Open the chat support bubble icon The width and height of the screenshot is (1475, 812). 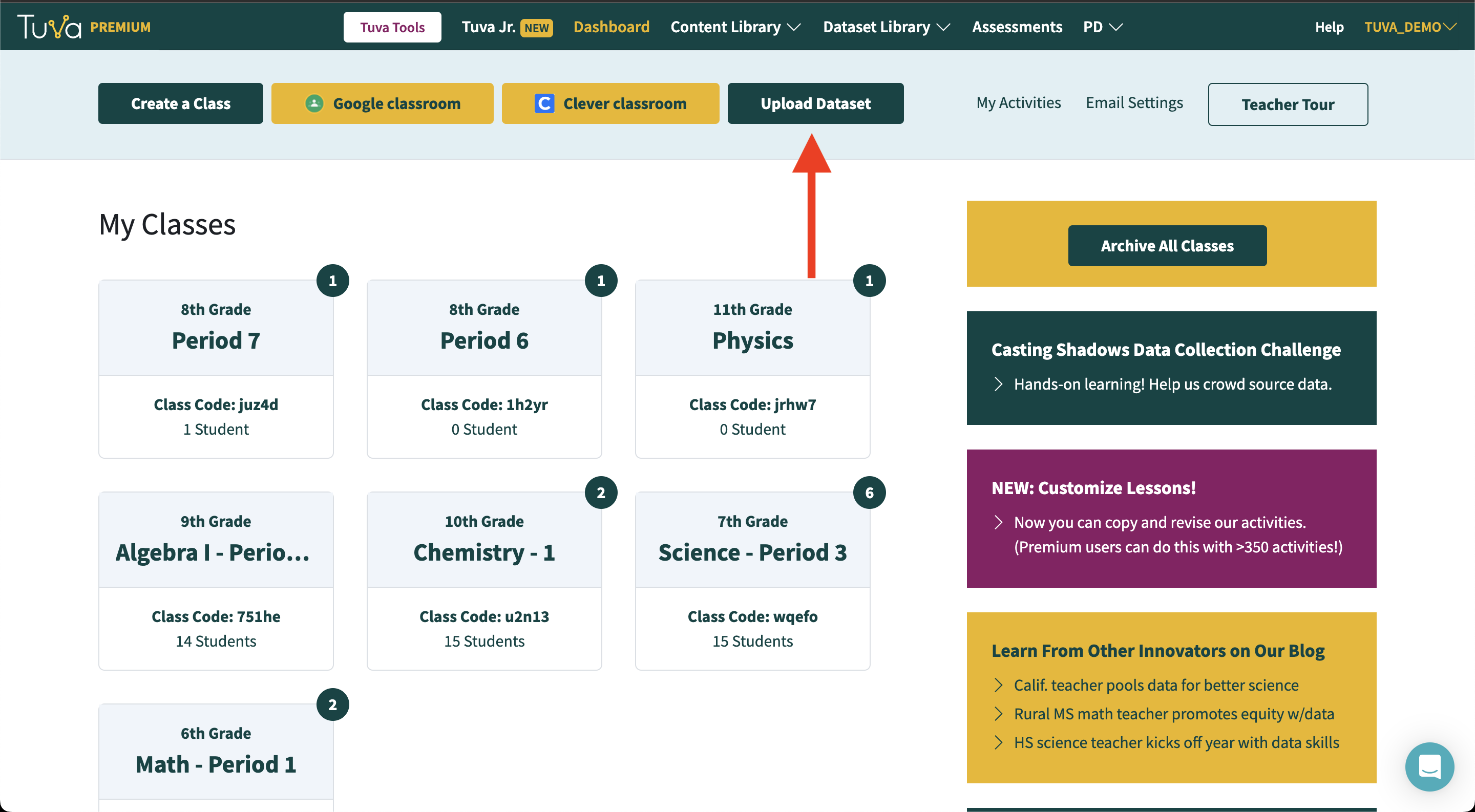(x=1429, y=766)
